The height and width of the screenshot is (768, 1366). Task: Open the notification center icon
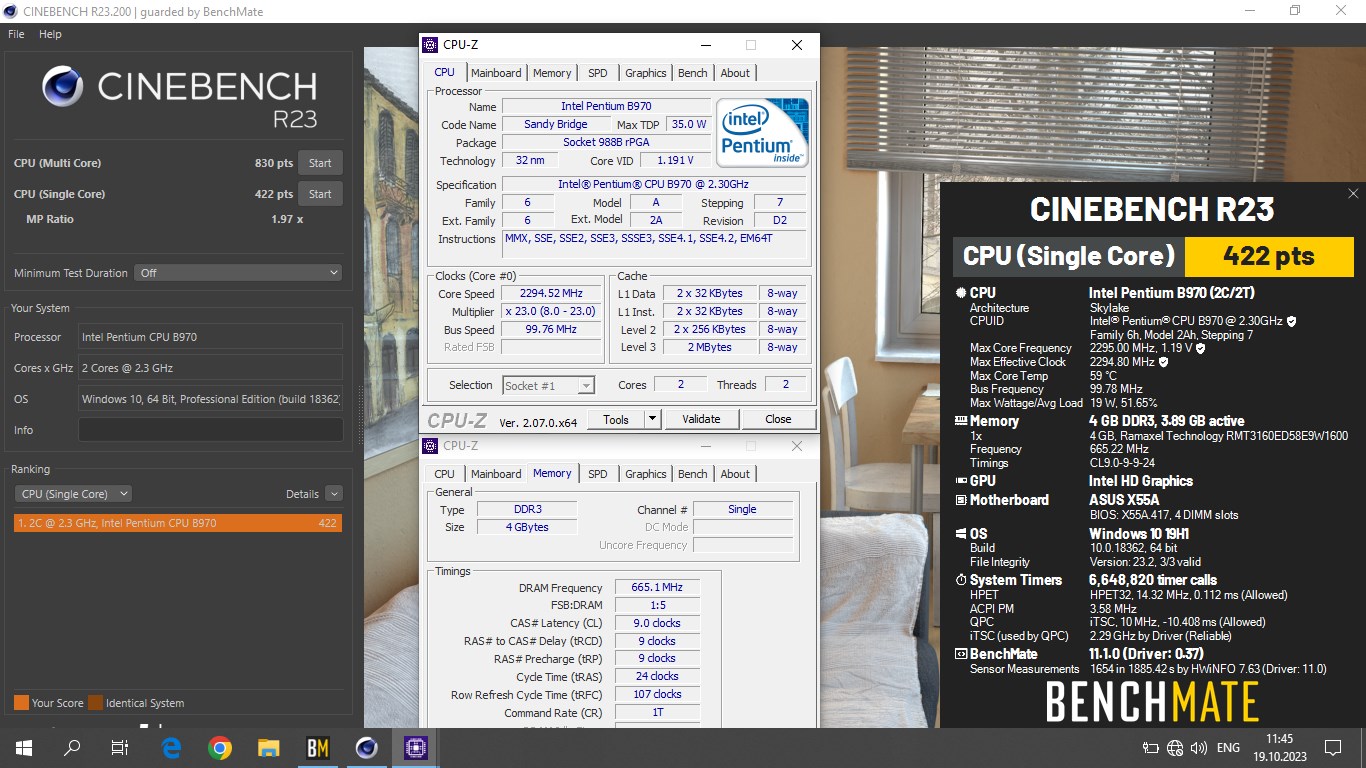(x=1332, y=747)
